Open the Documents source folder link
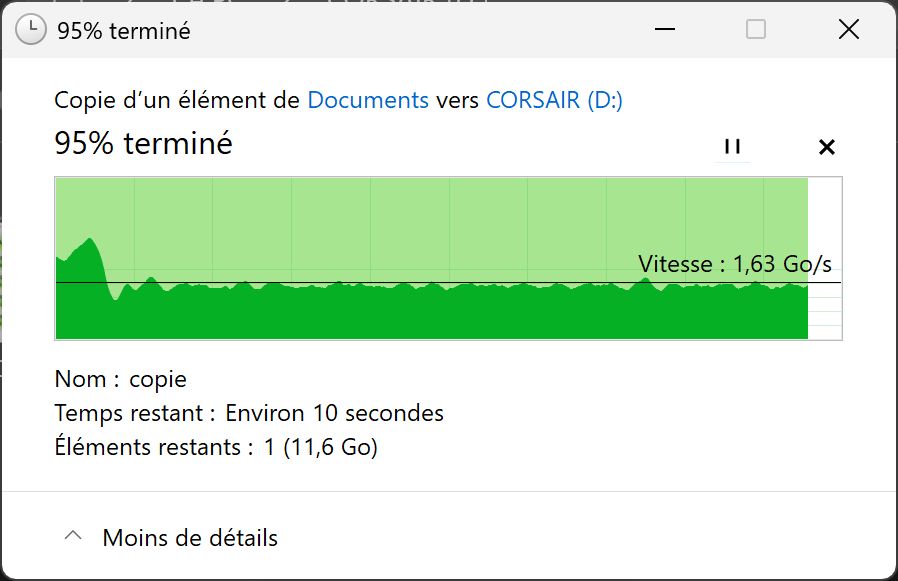This screenshot has width=898, height=581. [x=368, y=100]
